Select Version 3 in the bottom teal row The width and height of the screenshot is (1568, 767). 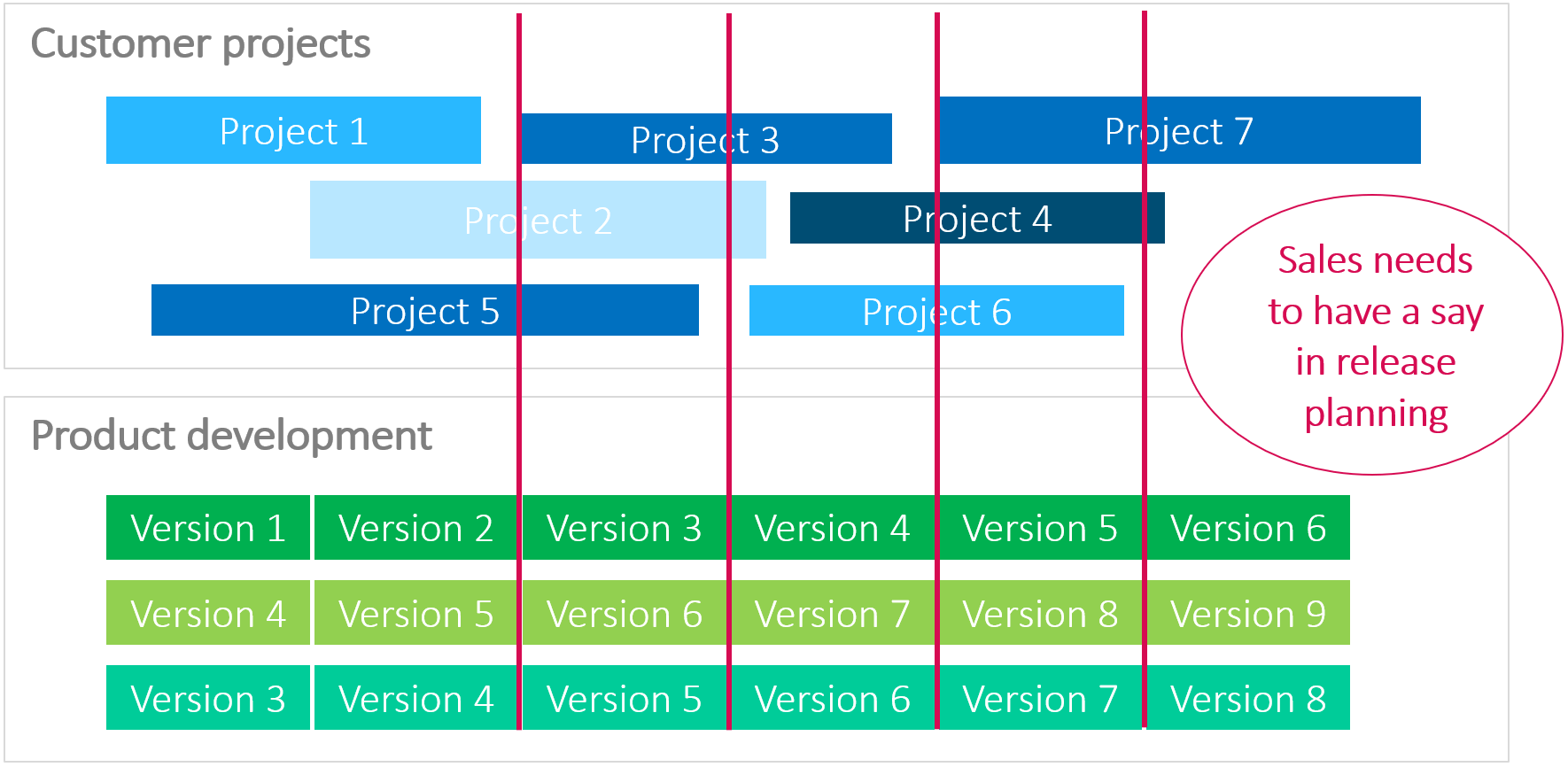[x=208, y=698]
